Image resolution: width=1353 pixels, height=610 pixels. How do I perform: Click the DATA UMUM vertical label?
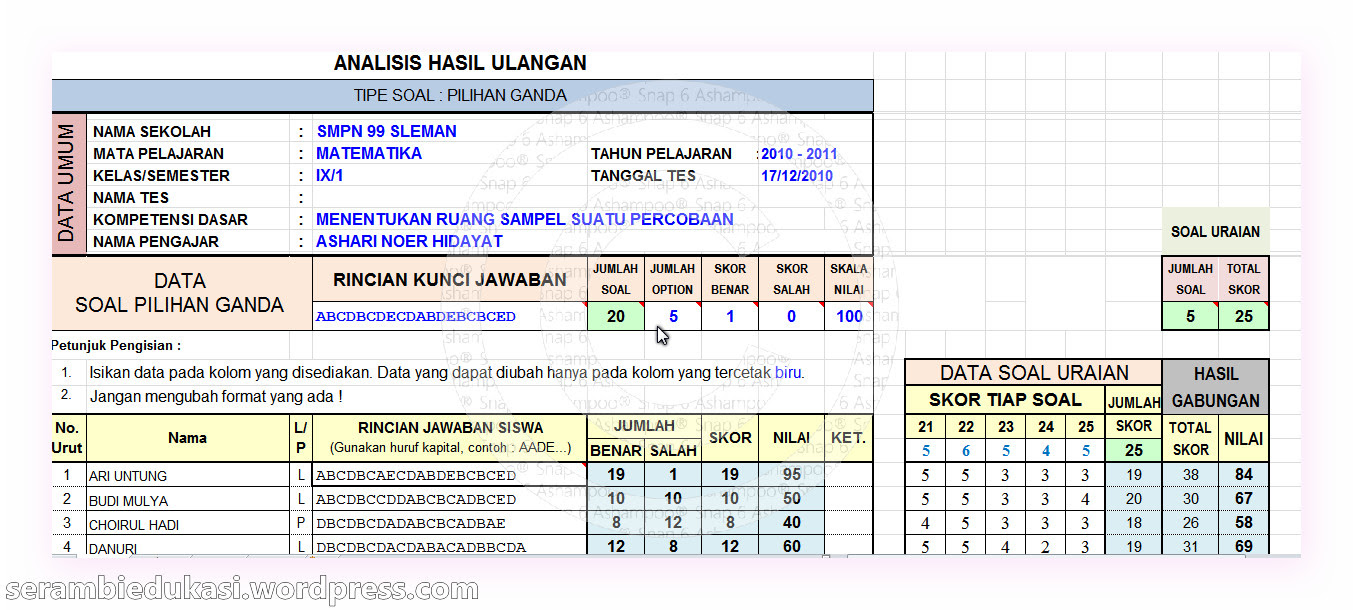(68, 184)
